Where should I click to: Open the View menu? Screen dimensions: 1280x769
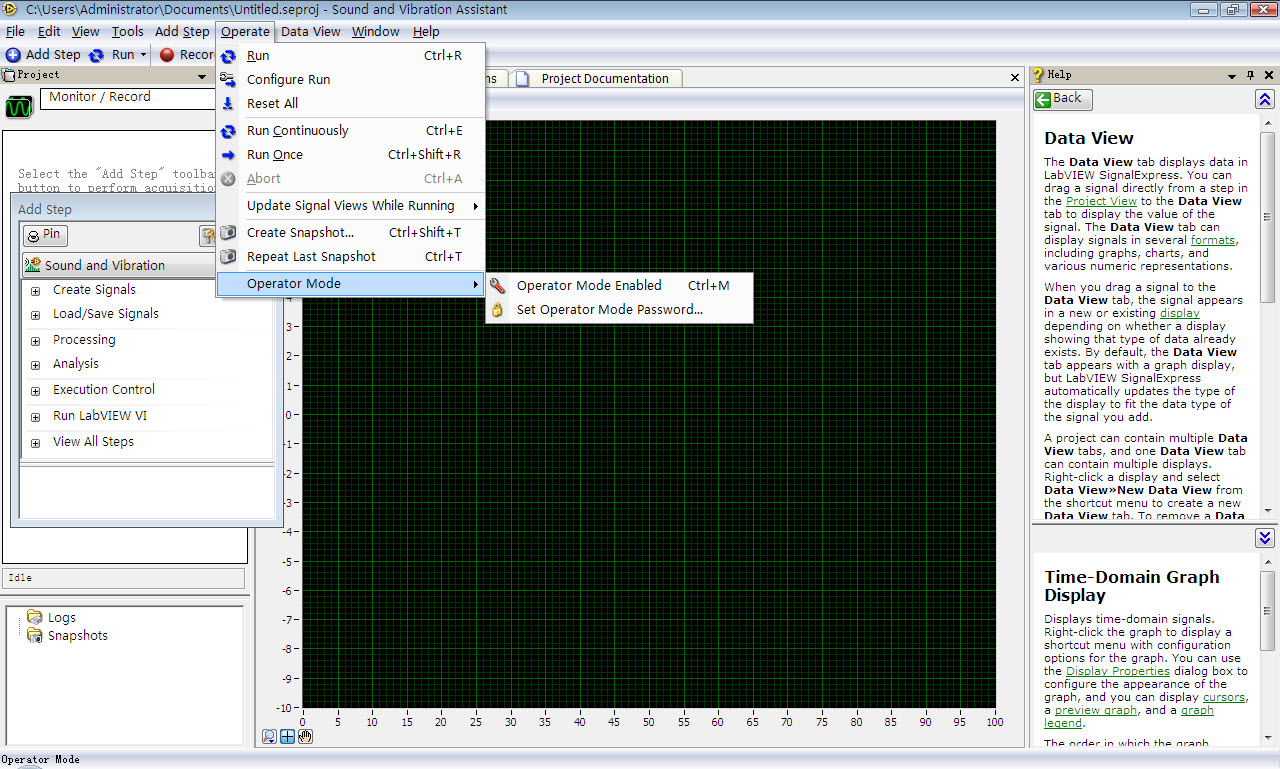86,32
